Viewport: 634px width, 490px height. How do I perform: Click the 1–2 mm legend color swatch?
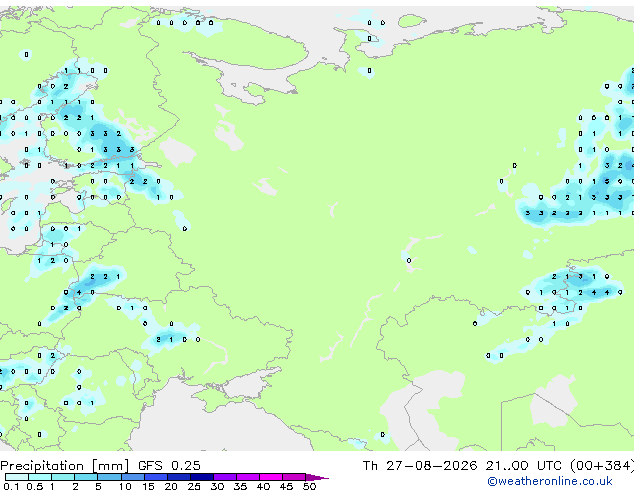coord(63,477)
